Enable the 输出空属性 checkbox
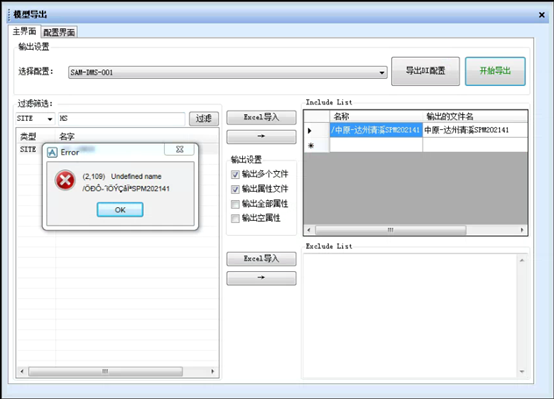 (x=235, y=219)
